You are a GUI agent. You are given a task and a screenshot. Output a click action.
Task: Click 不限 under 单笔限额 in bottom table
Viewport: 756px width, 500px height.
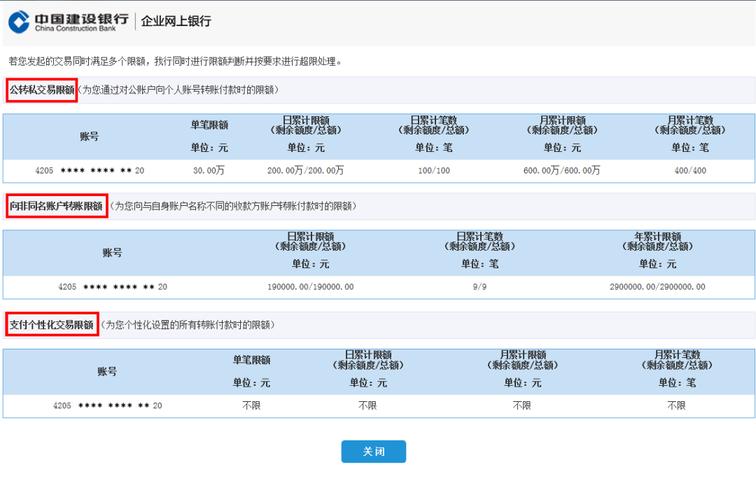tap(252, 406)
